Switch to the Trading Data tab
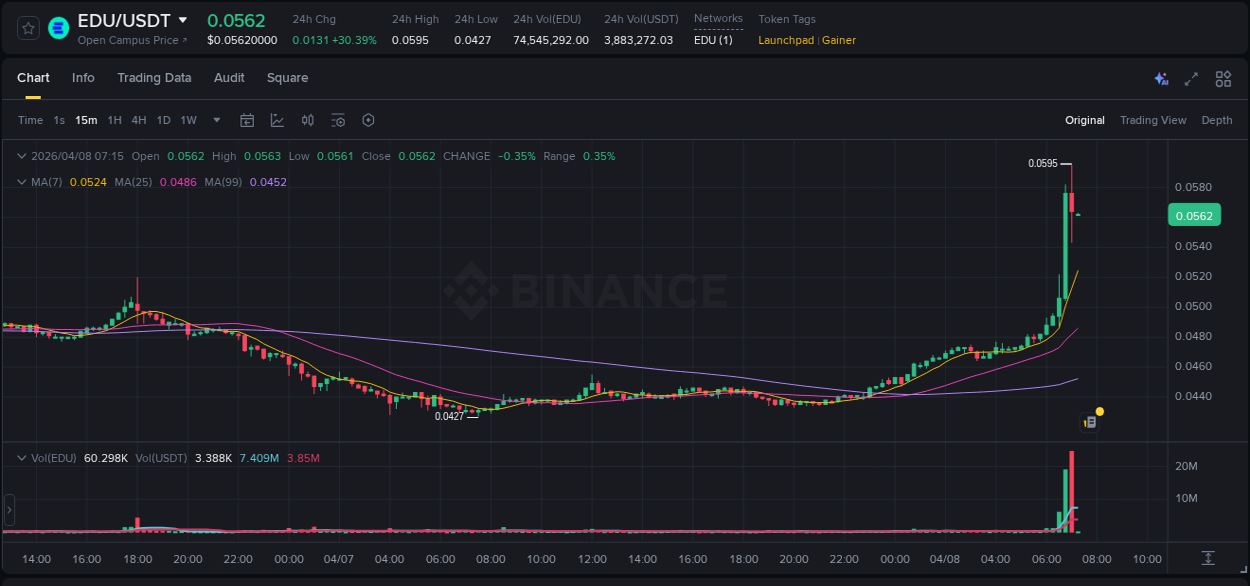 click(x=154, y=78)
